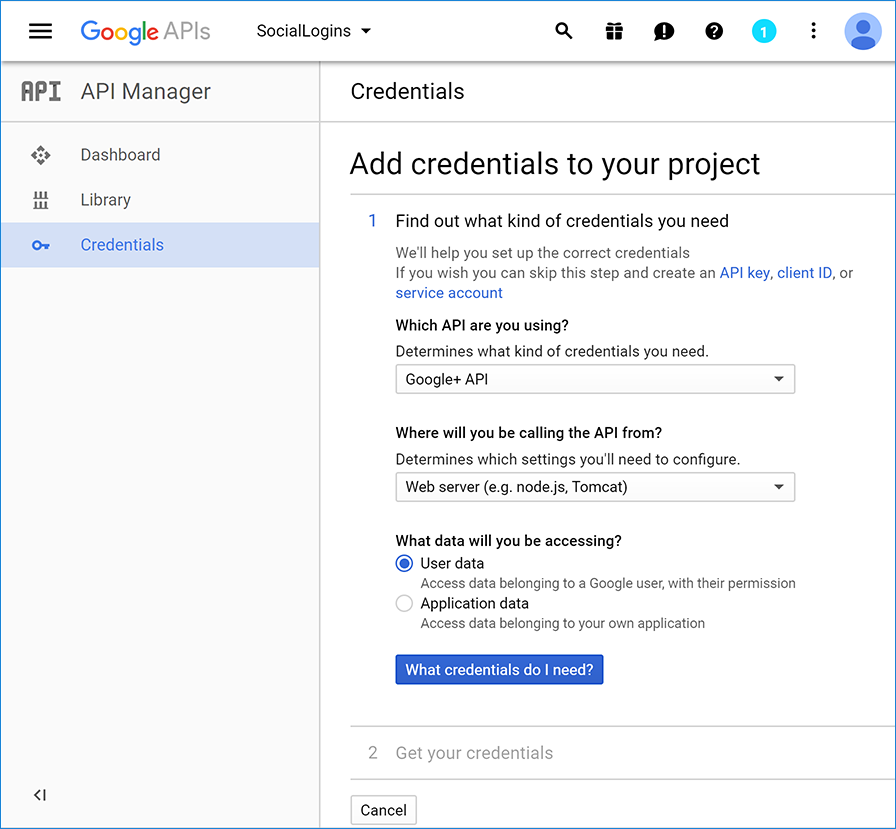The height and width of the screenshot is (829, 896).
Task: Open the Help question mark icon
Action: 714,31
